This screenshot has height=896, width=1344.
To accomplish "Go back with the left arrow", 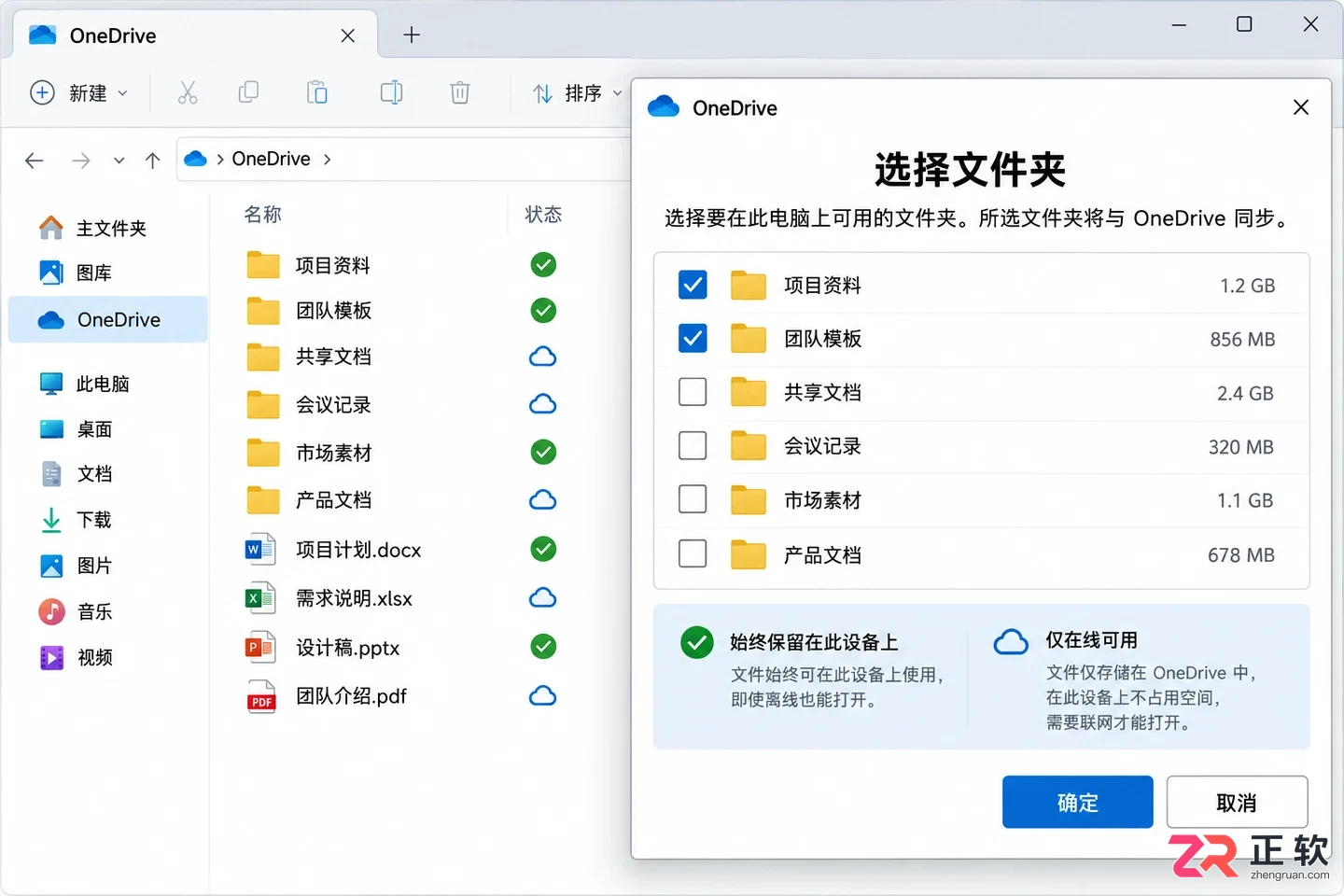I will [35, 161].
